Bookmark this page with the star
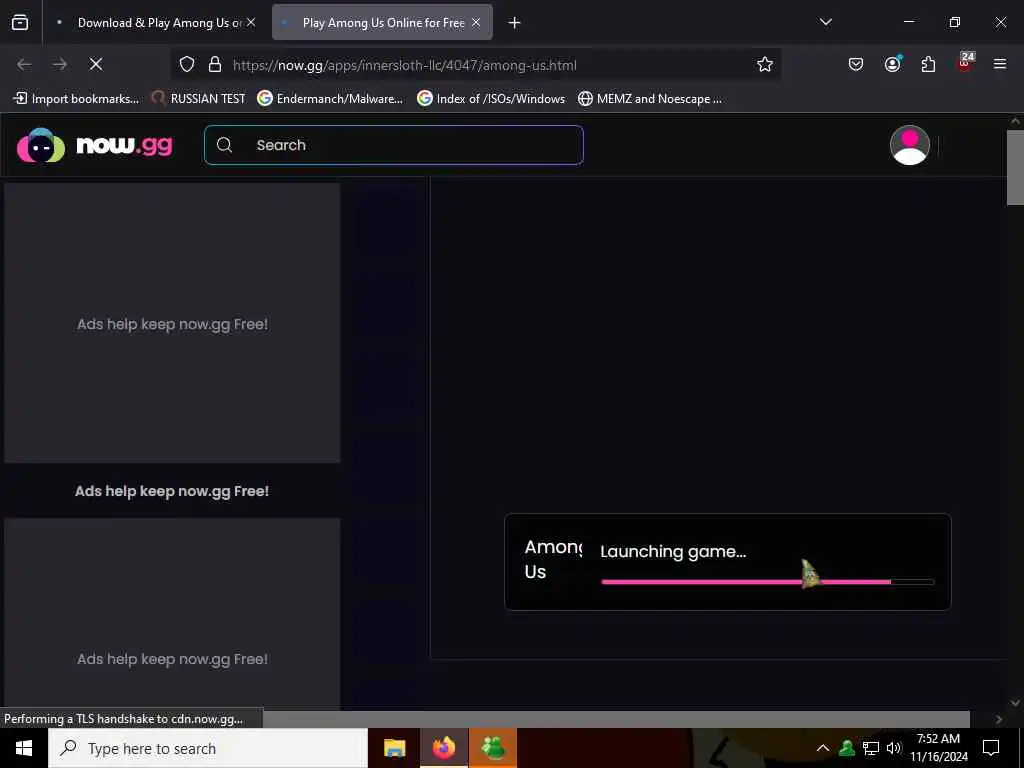 pyautogui.click(x=765, y=64)
